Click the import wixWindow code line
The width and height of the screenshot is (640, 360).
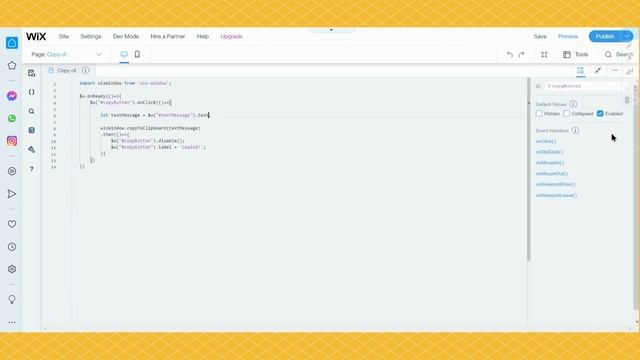125,83
